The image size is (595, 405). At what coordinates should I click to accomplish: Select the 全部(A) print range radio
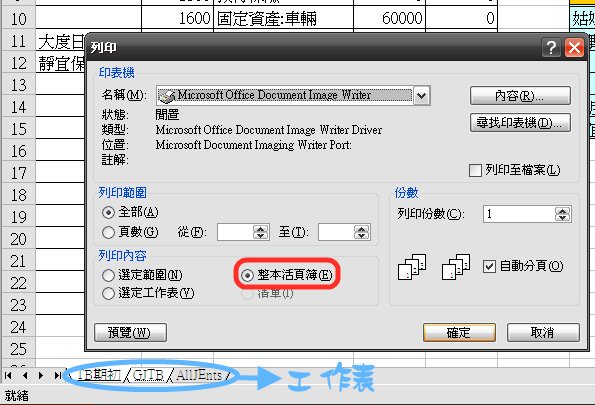tap(108, 212)
